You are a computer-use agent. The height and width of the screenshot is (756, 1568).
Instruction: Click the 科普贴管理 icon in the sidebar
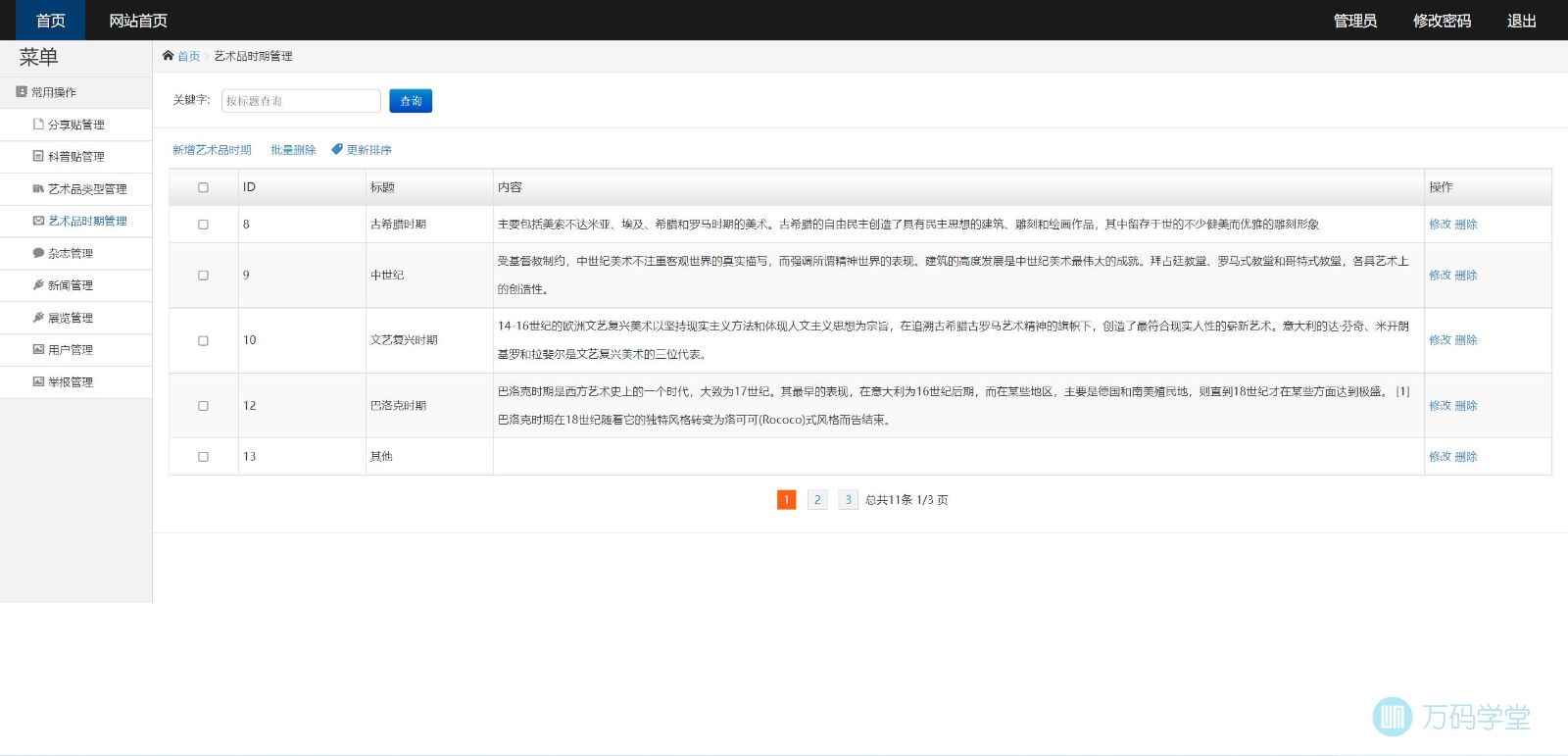pos(38,156)
